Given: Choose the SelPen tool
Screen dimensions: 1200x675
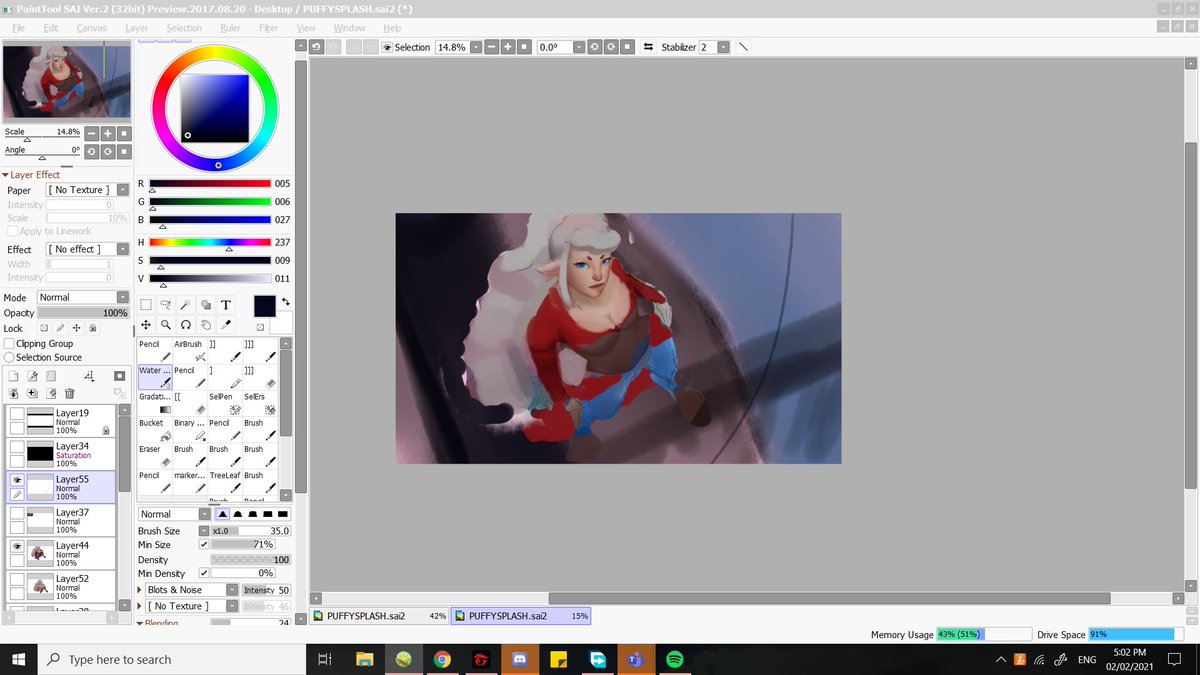Looking at the screenshot, I should point(225,403).
